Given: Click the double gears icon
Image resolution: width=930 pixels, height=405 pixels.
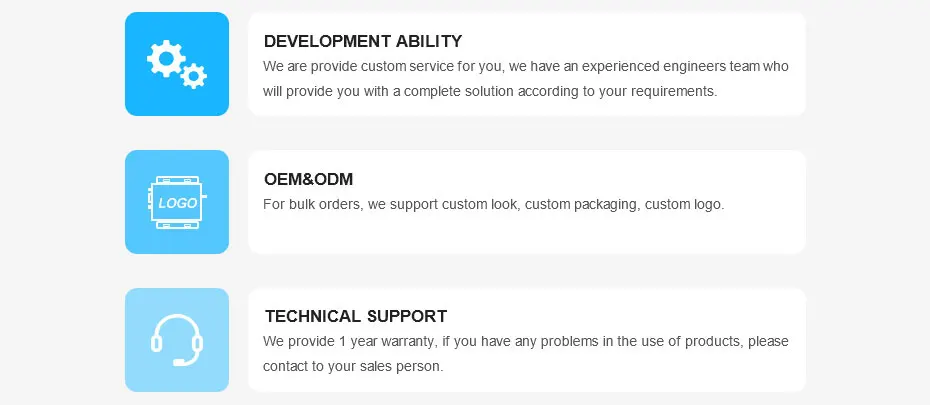Looking at the screenshot, I should tap(177, 64).
